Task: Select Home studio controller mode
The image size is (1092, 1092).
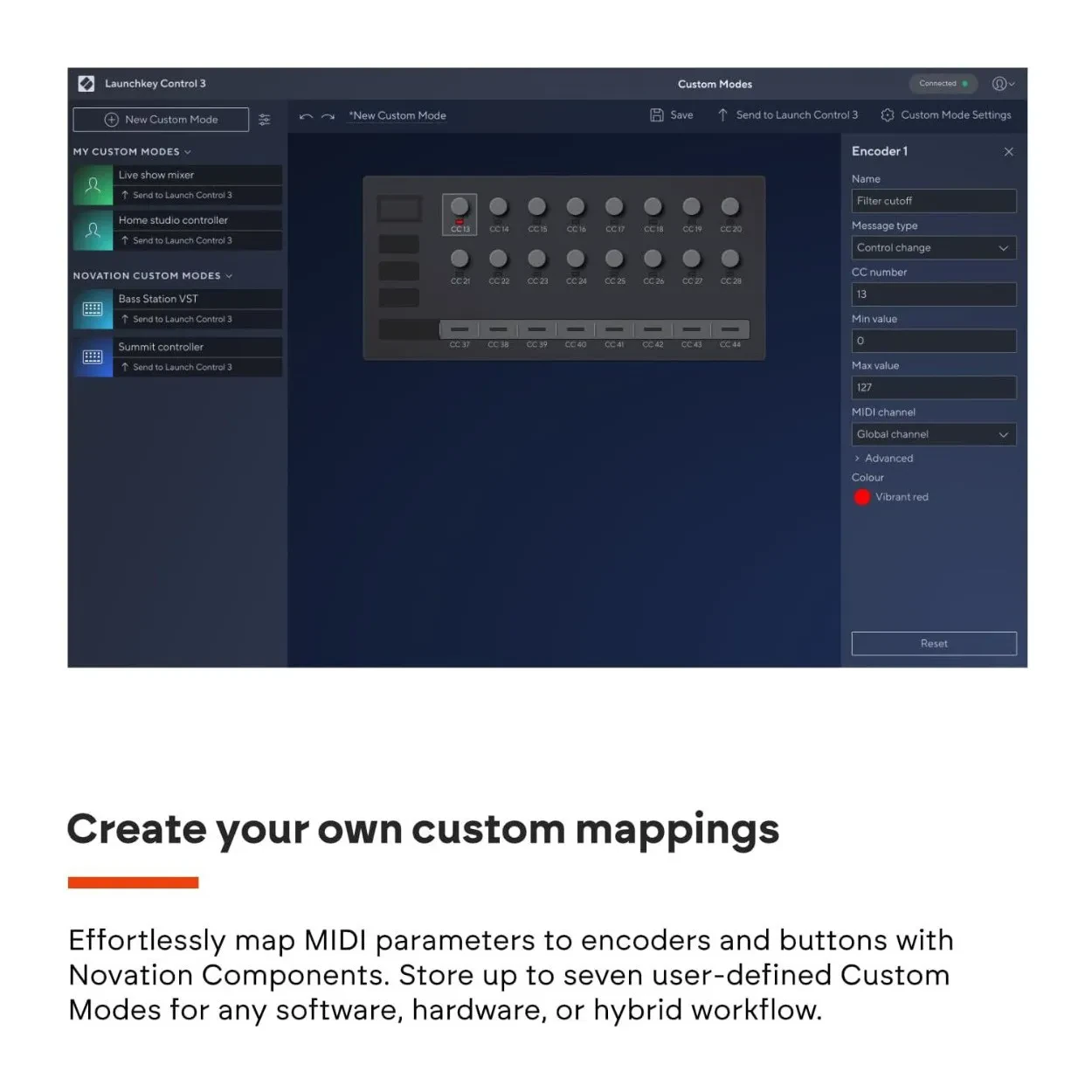Action: 173,220
